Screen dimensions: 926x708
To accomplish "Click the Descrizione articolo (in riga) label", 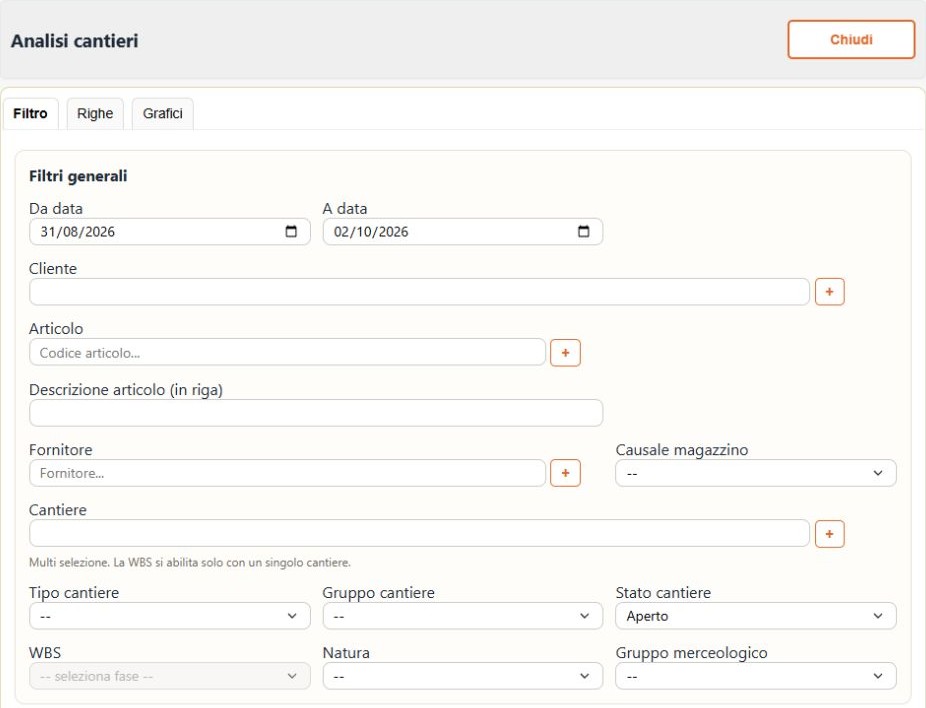I will coord(126,390).
